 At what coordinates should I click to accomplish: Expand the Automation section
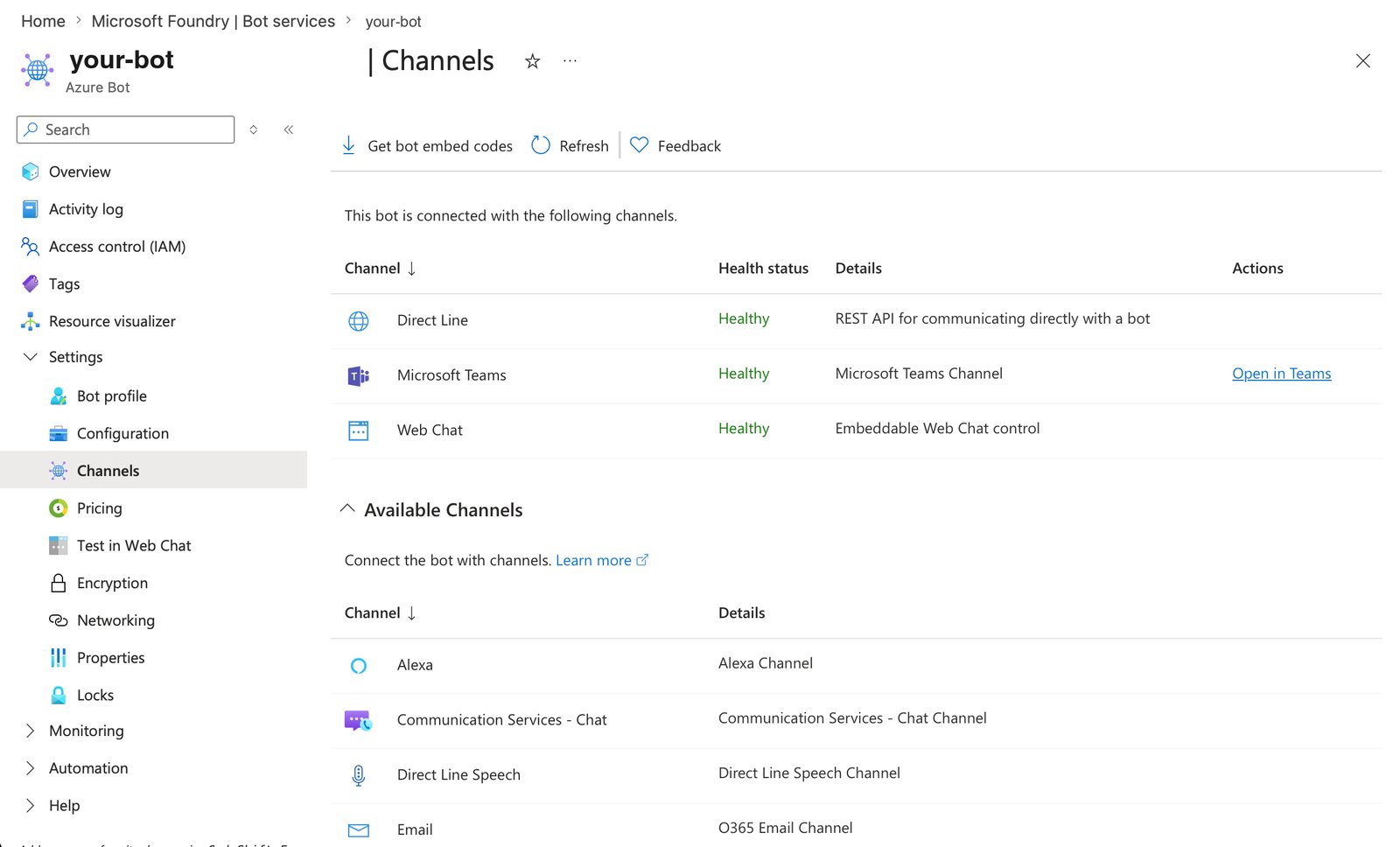[31, 768]
